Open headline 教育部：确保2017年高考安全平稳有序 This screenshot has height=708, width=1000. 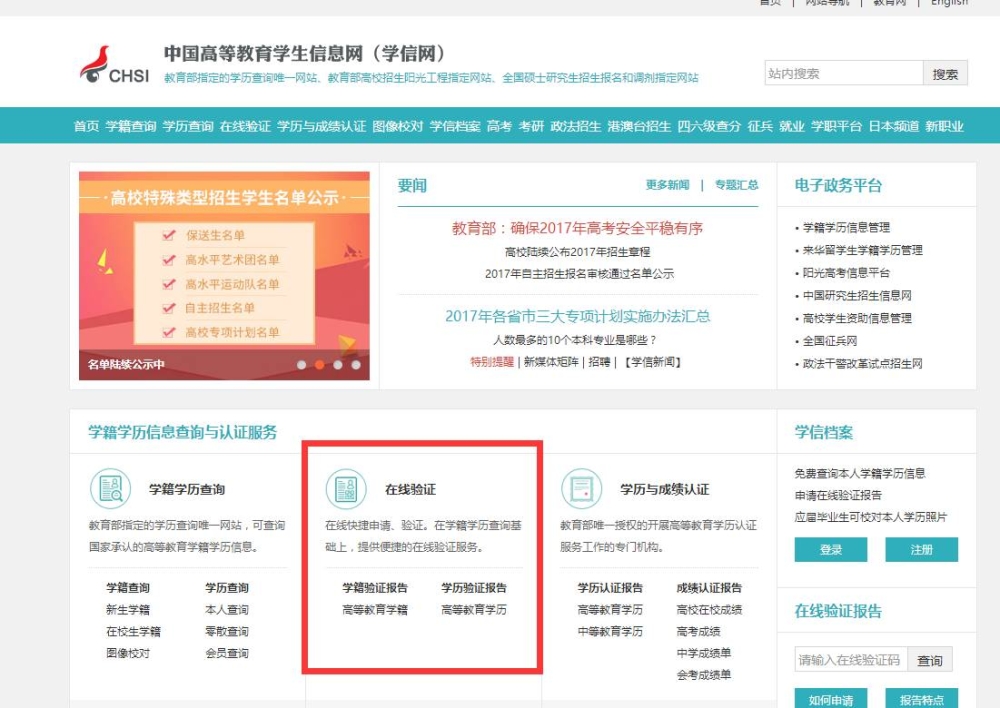click(x=577, y=228)
